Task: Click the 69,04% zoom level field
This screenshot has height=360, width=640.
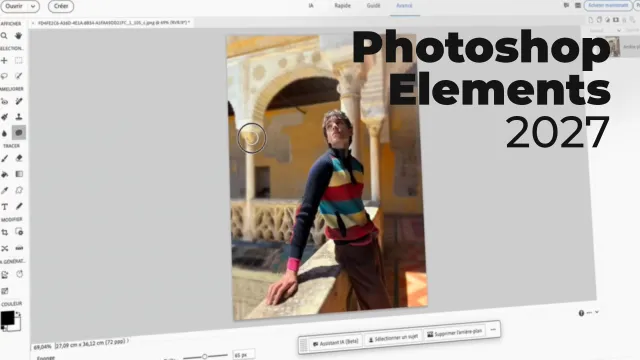Action: click(42, 347)
